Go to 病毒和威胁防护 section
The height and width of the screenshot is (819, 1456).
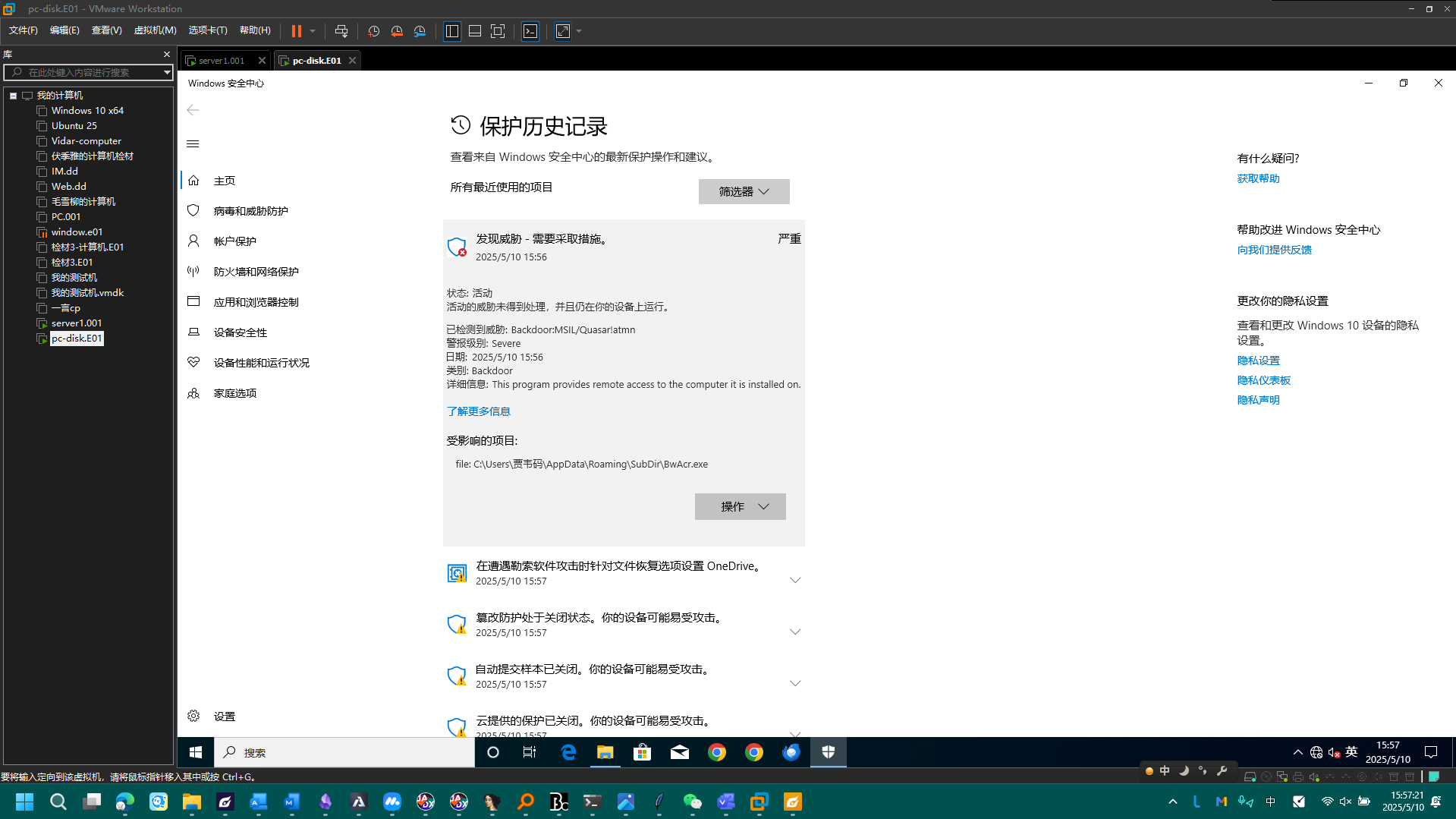click(x=250, y=211)
